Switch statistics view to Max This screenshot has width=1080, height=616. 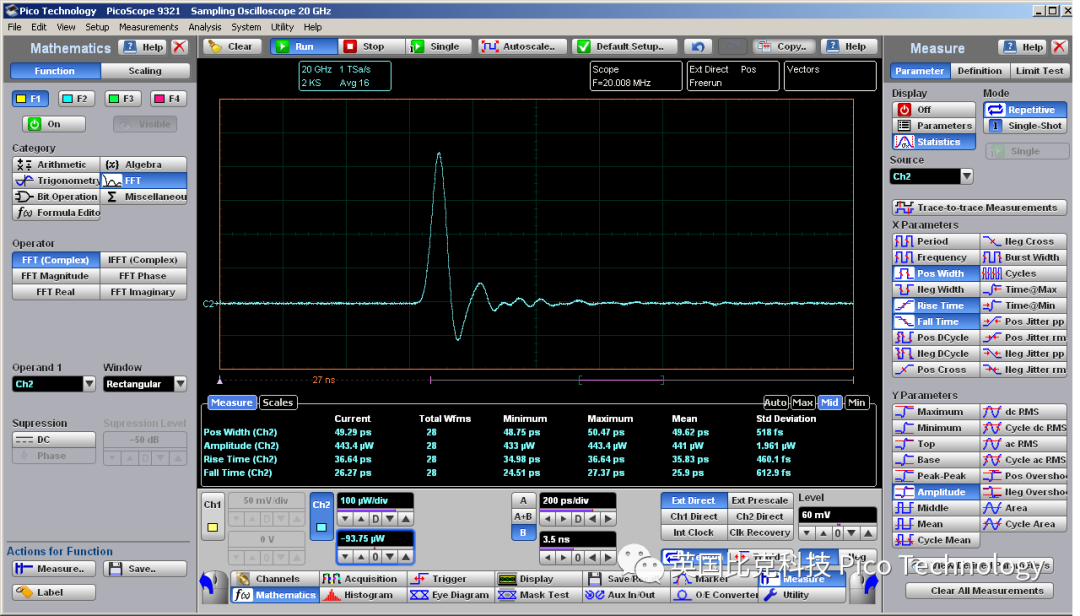coord(803,401)
